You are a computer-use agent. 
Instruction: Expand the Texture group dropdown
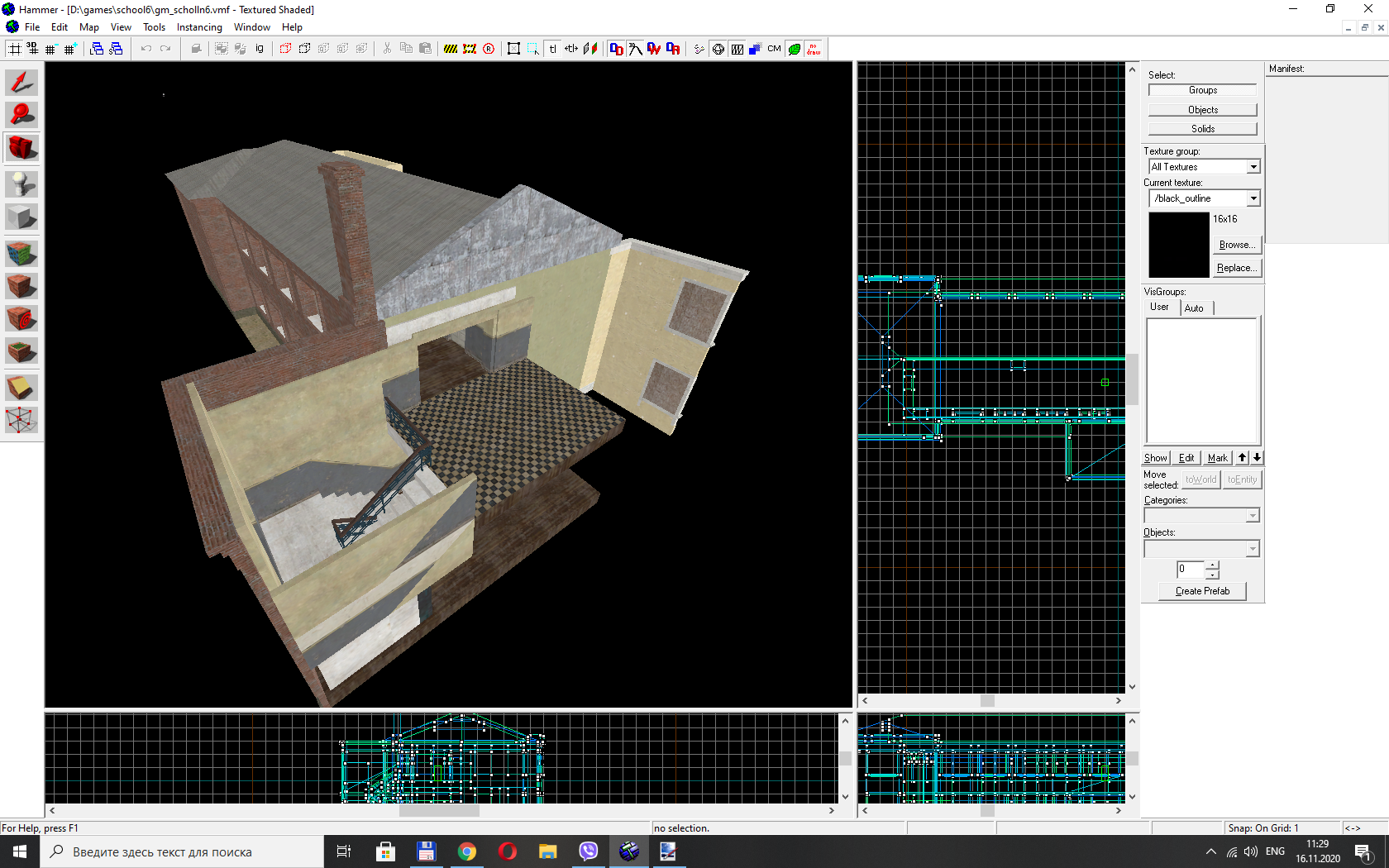[1253, 167]
